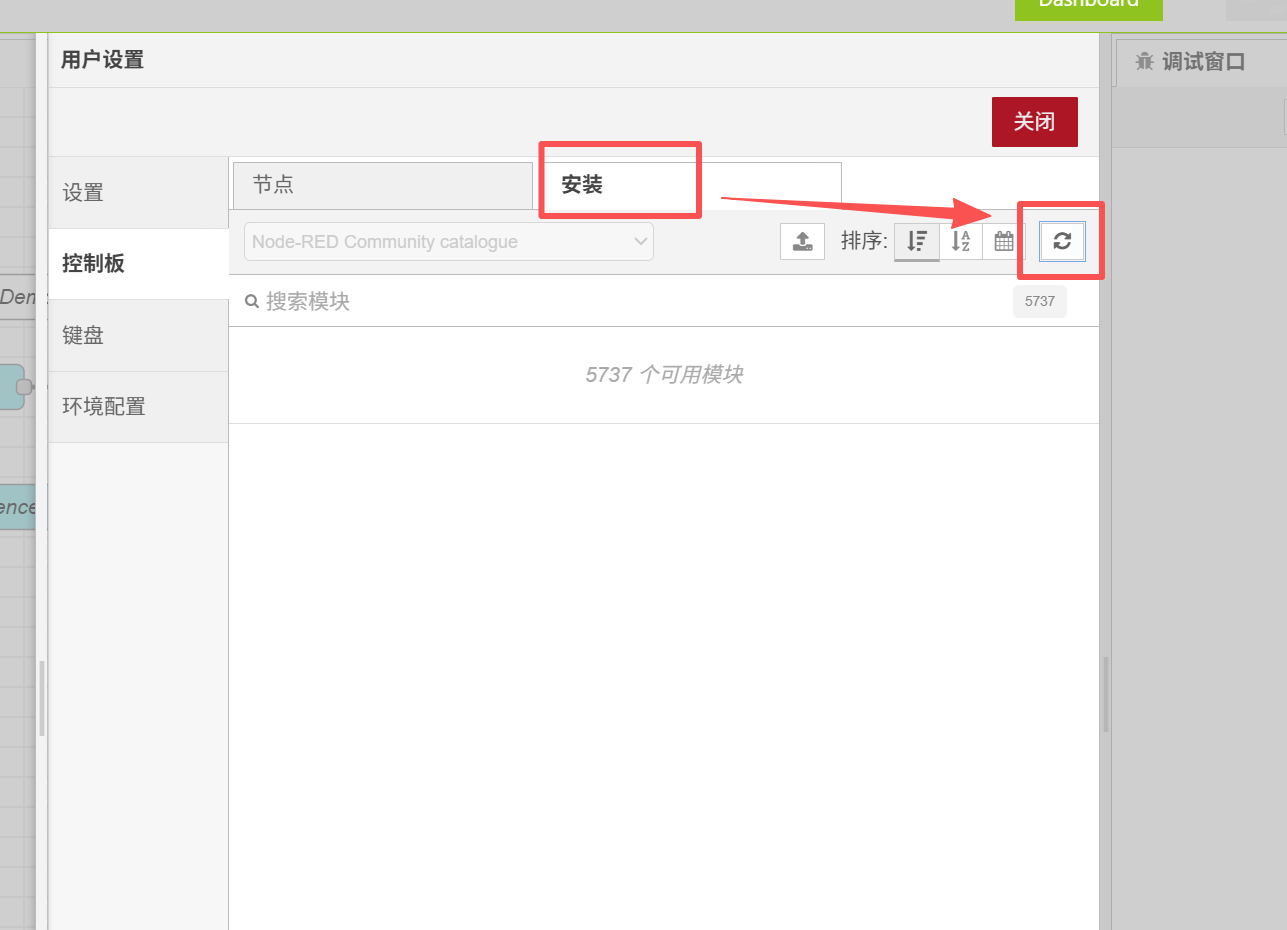Switch to the 安装 tab
The height and width of the screenshot is (930, 1287).
click(620, 185)
